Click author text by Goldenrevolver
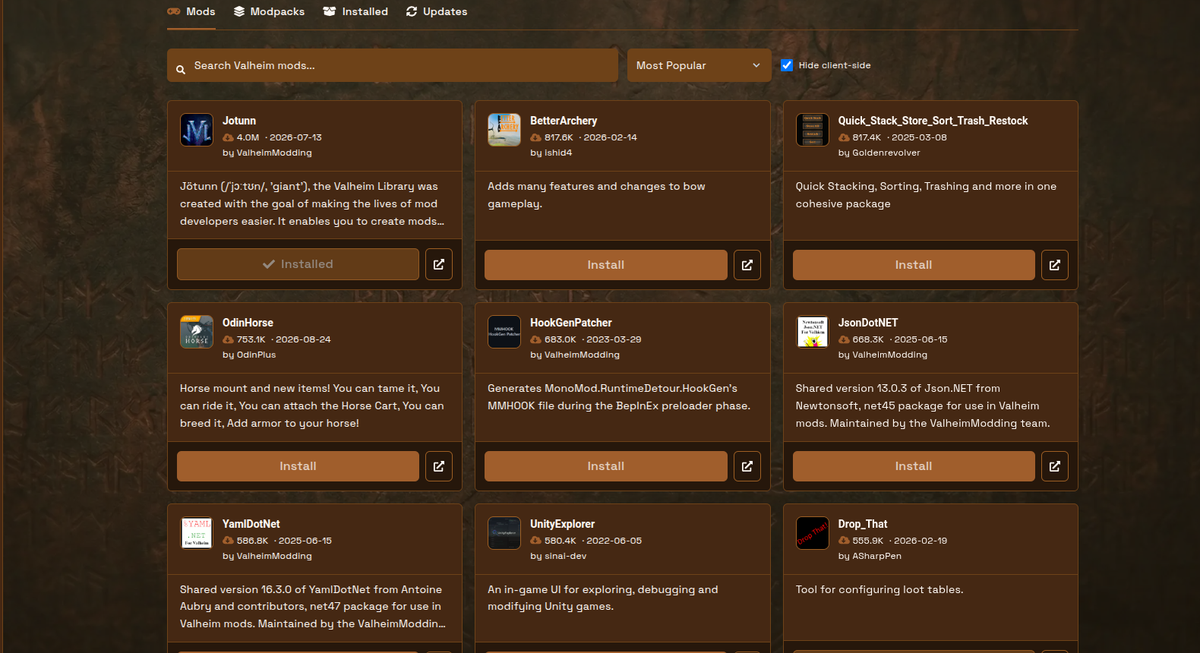The width and height of the screenshot is (1200, 653). (879, 153)
